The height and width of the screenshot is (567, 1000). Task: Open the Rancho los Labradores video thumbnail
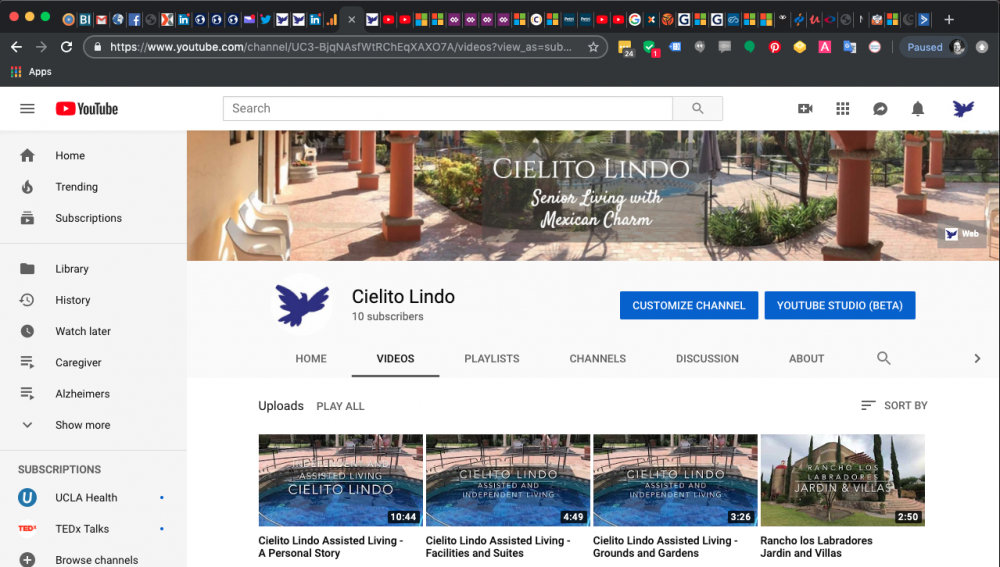pyautogui.click(x=842, y=480)
